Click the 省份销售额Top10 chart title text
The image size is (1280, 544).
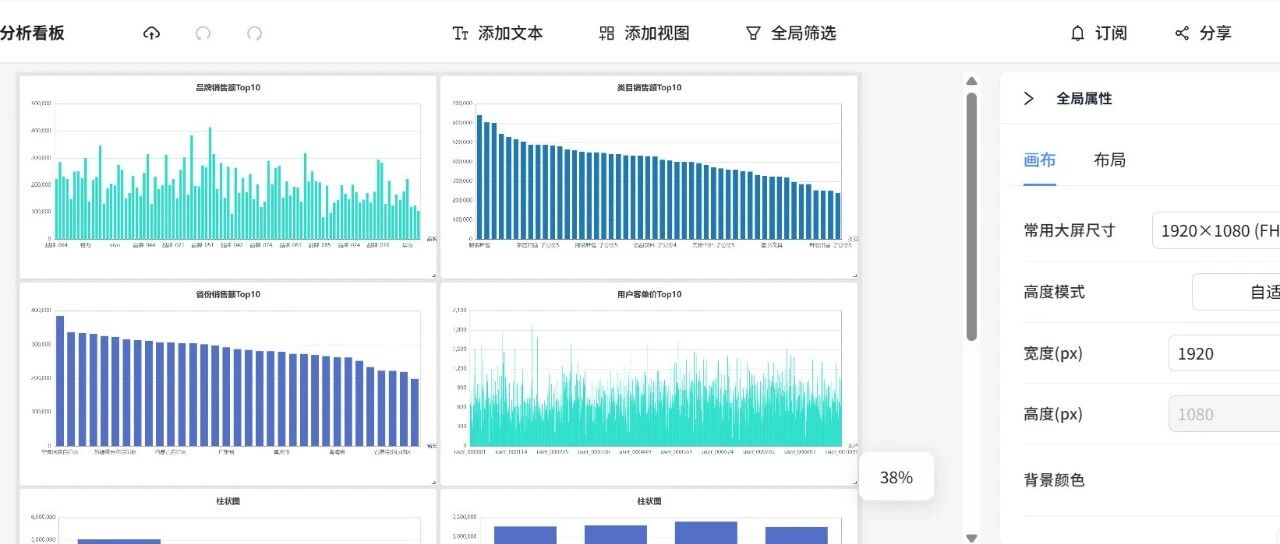(228, 295)
